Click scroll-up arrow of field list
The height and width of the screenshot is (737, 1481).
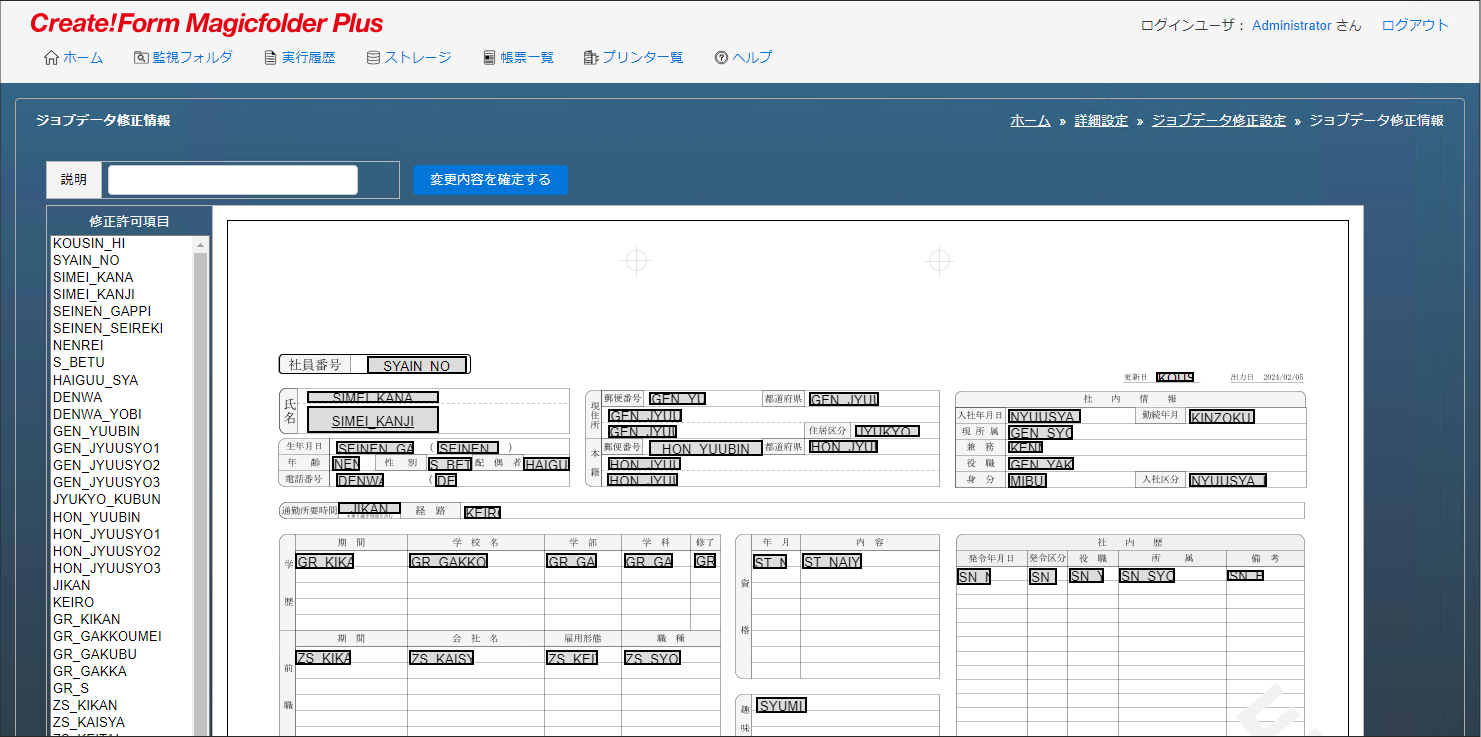pos(201,245)
